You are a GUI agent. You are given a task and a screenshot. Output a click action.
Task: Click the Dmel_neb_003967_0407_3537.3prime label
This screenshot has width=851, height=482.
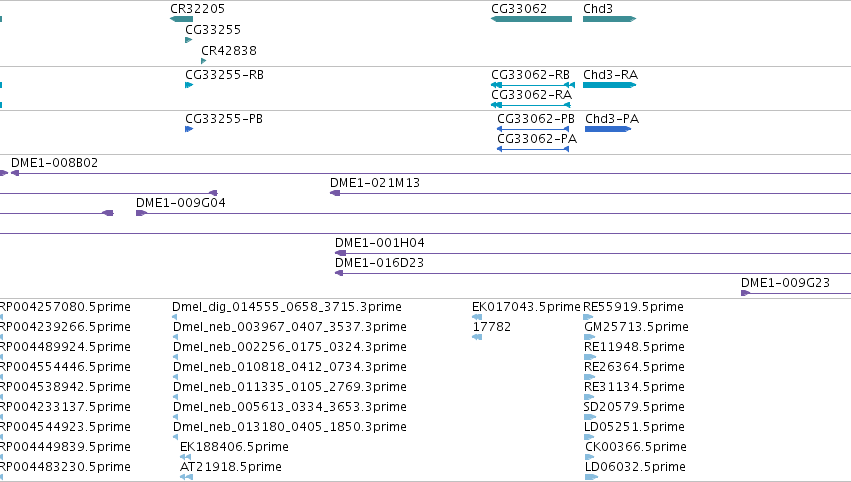point(290,327)
